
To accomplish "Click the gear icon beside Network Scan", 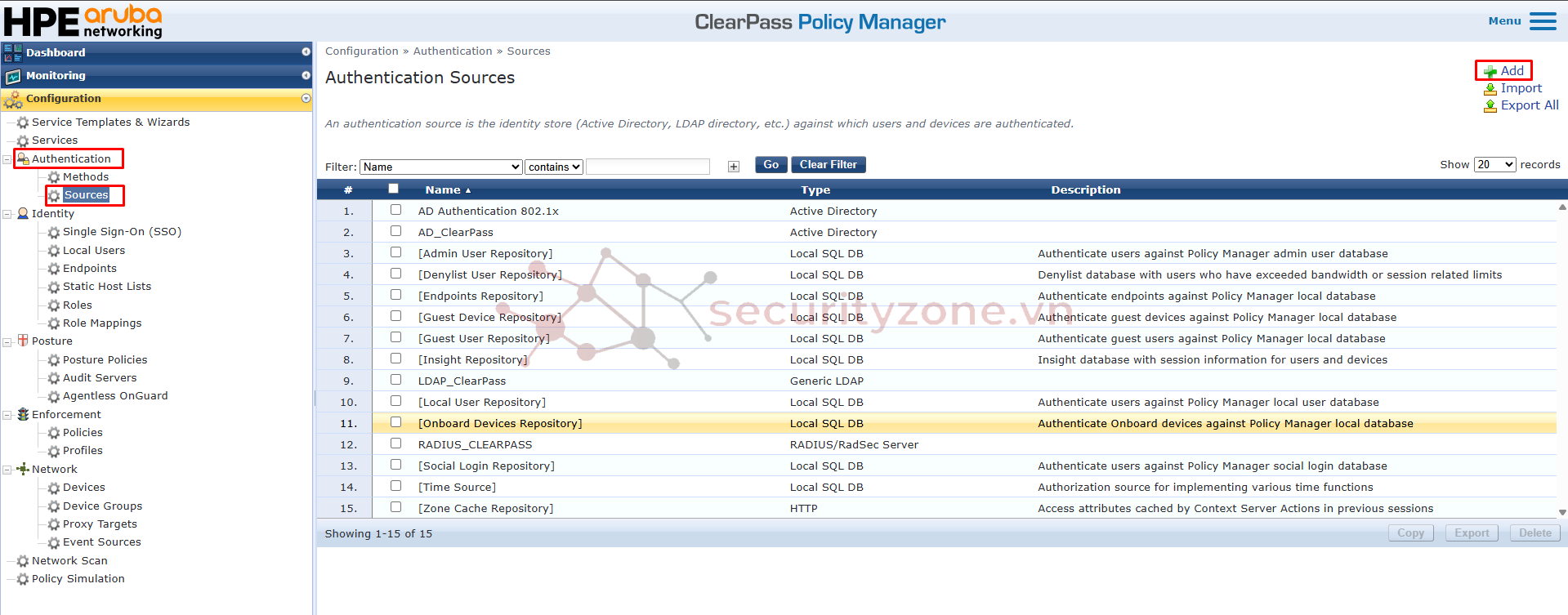I will (23, 561).
